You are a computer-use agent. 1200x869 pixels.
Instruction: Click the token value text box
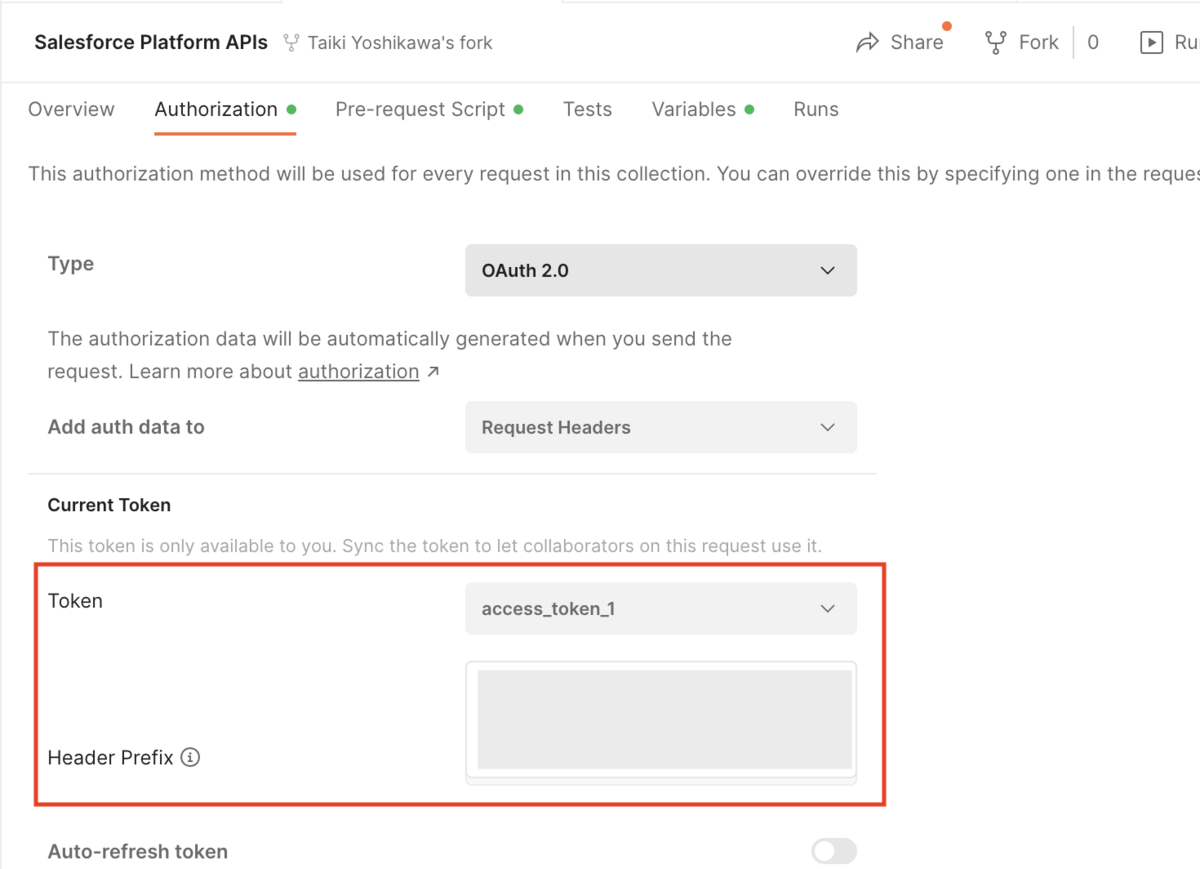(x=661, y=720)
